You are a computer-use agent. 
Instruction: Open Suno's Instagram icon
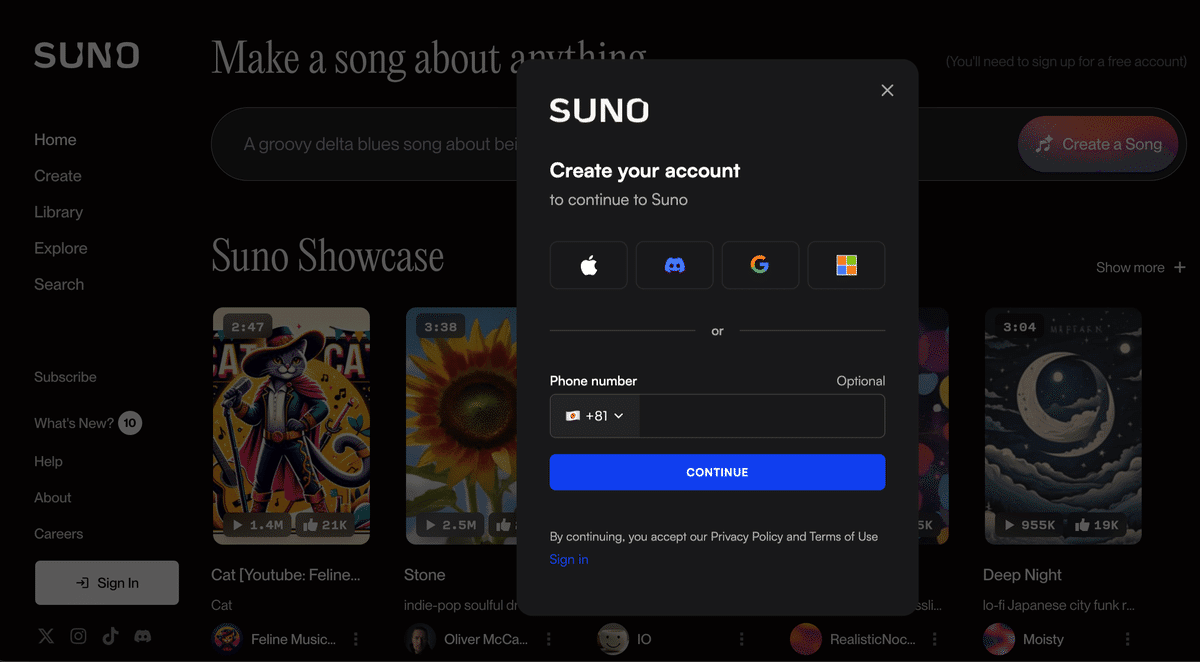78,636
